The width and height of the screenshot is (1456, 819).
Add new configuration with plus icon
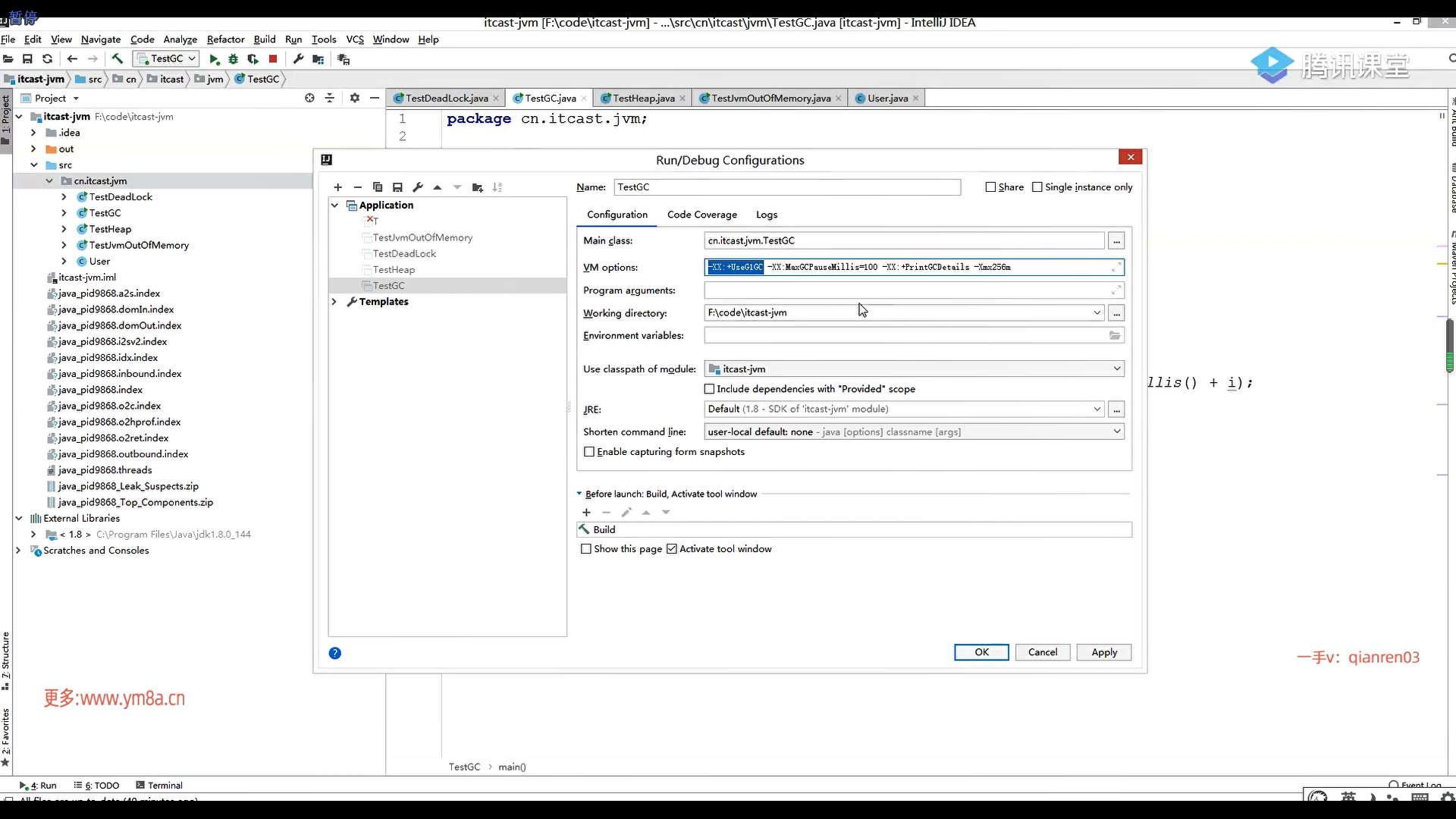coord(338,187)
